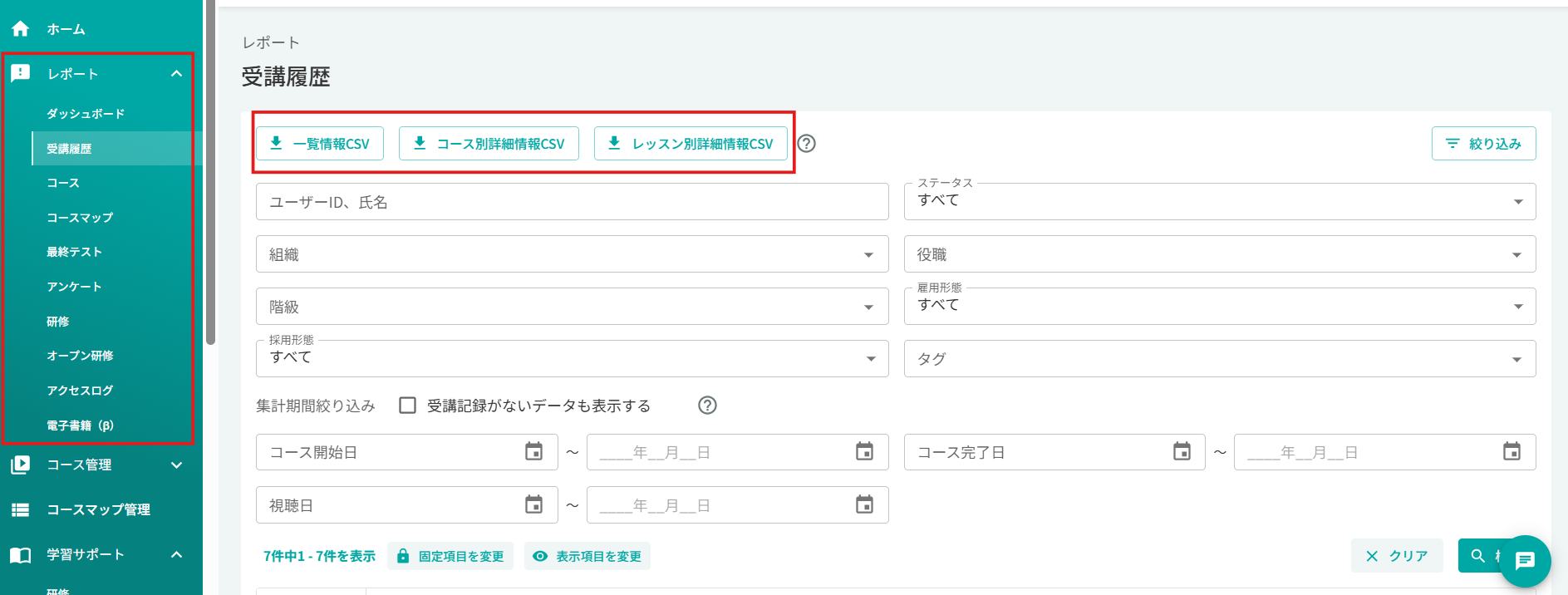Image resolution: width=1568 pixels, height=595 pixels.
Task: Open コース report in sidebar
Action: click(x=63, y=183)
